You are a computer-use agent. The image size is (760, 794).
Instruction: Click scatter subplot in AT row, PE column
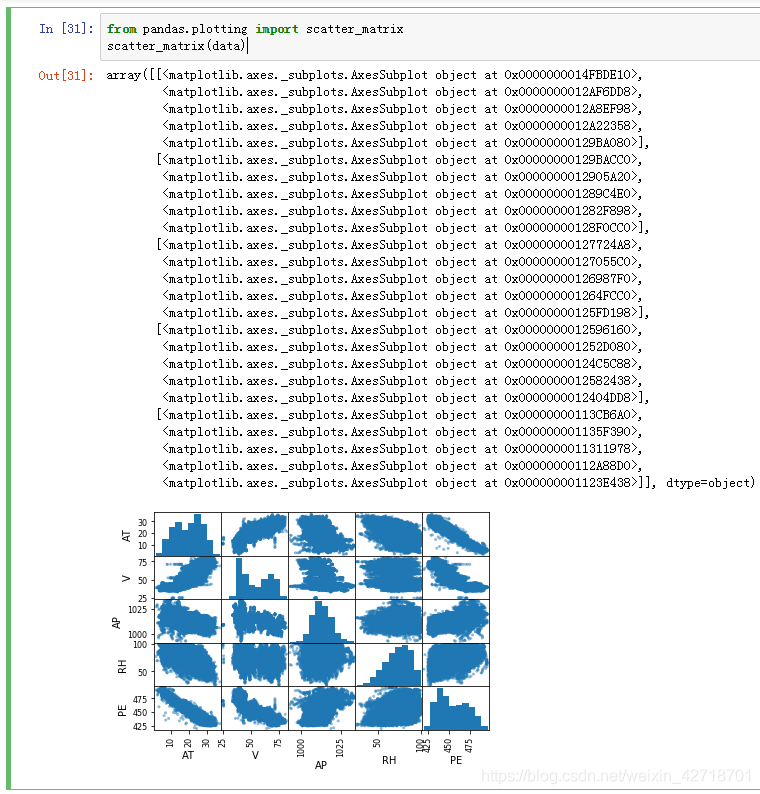pyautogui.click(x=456, y=534)
